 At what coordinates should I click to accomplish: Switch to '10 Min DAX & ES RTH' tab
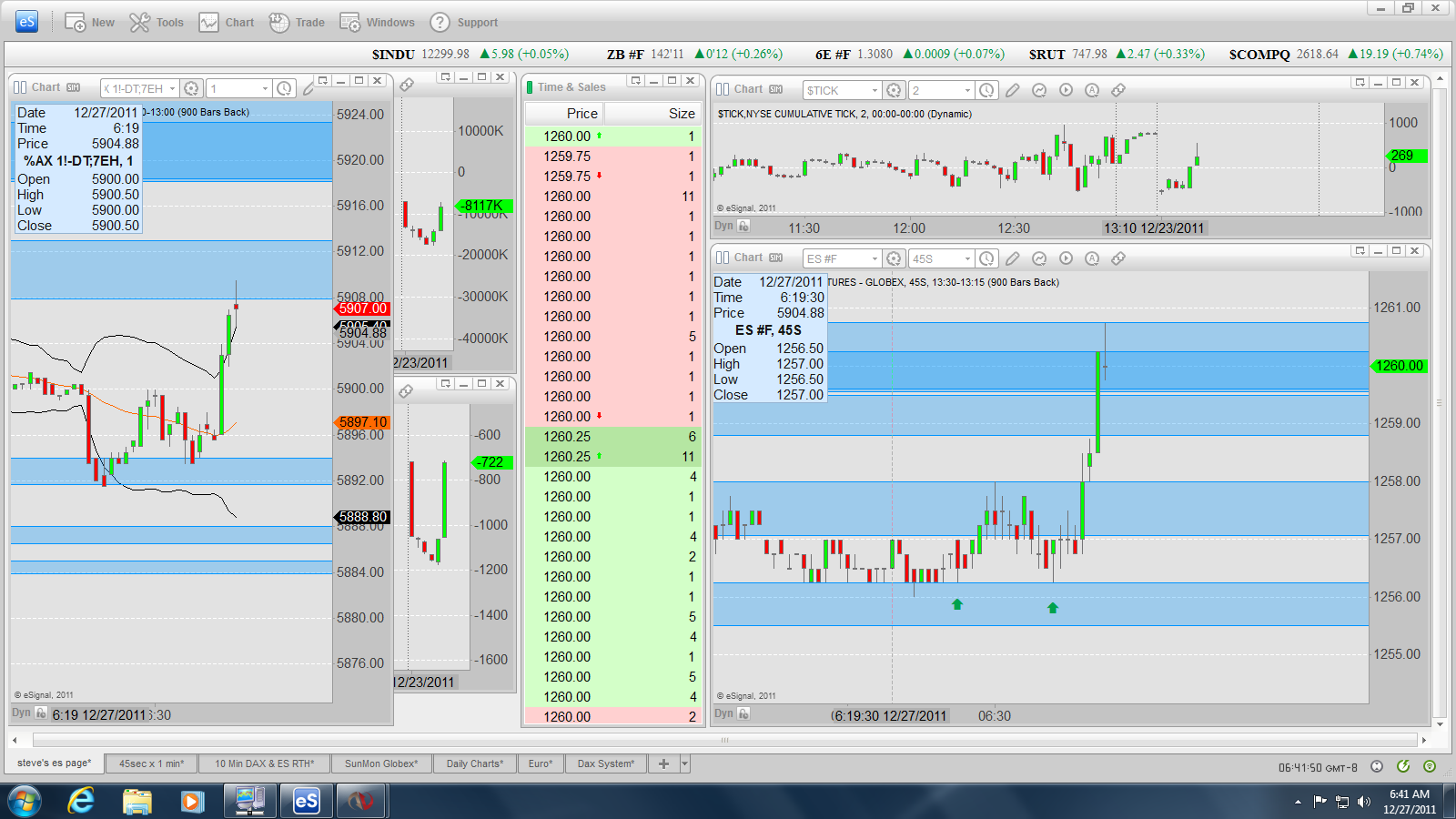point(264,763)
